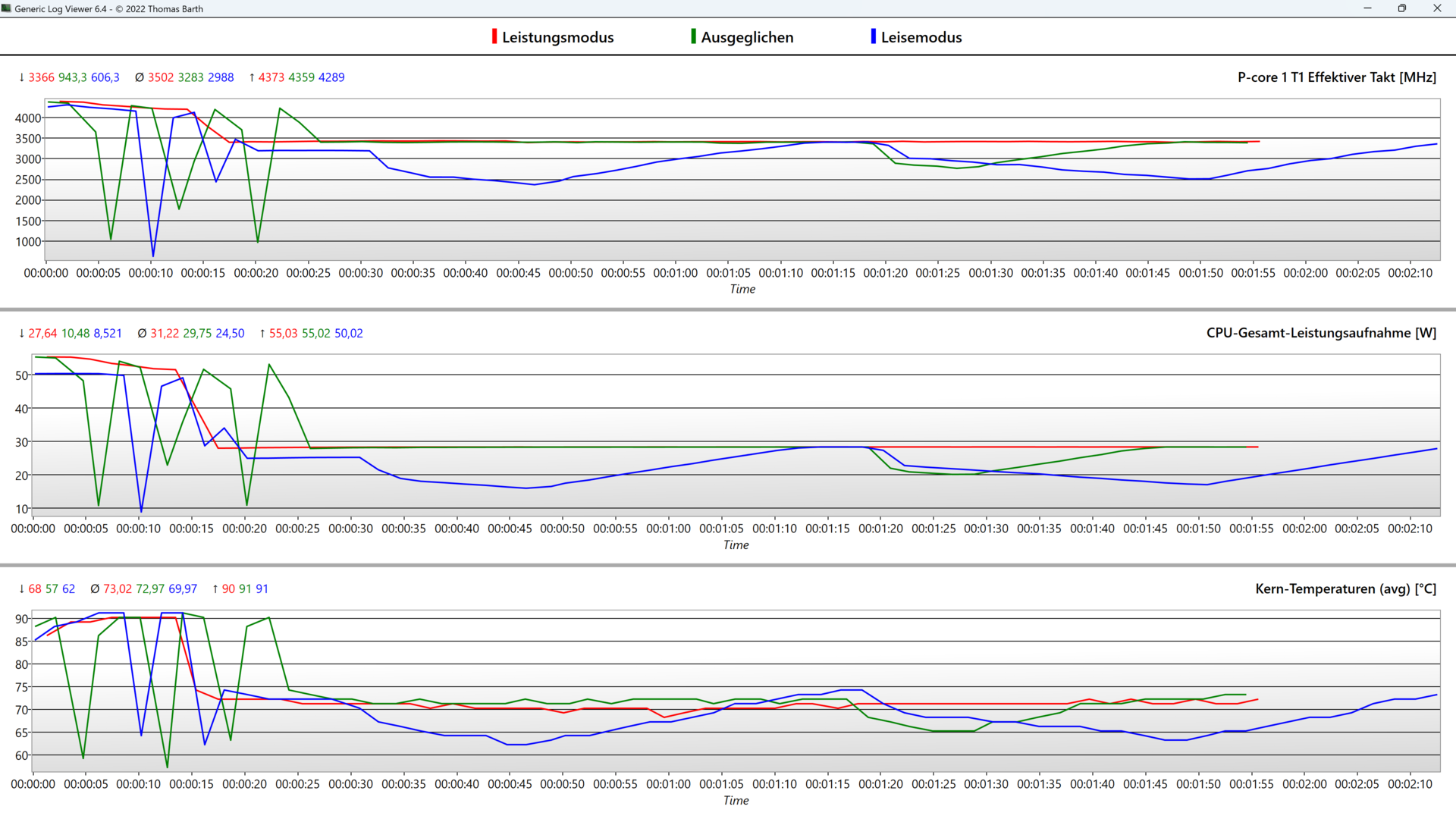Click the blue Leisemodus legend color marker
The height and width of the screenshot is (819, 1456).
[x=873, y=36]
